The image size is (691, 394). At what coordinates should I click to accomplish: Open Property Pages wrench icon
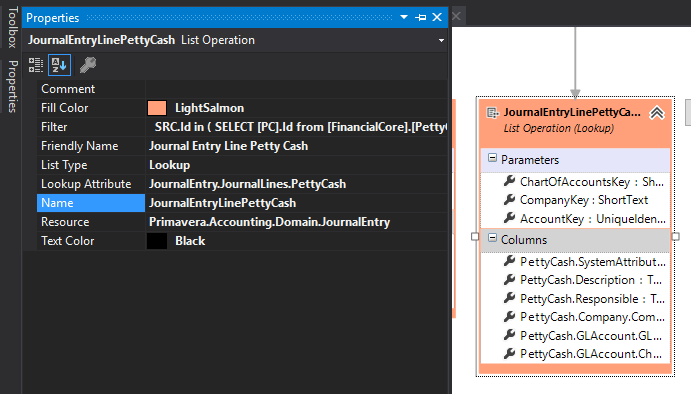click(x=88, y=65)
